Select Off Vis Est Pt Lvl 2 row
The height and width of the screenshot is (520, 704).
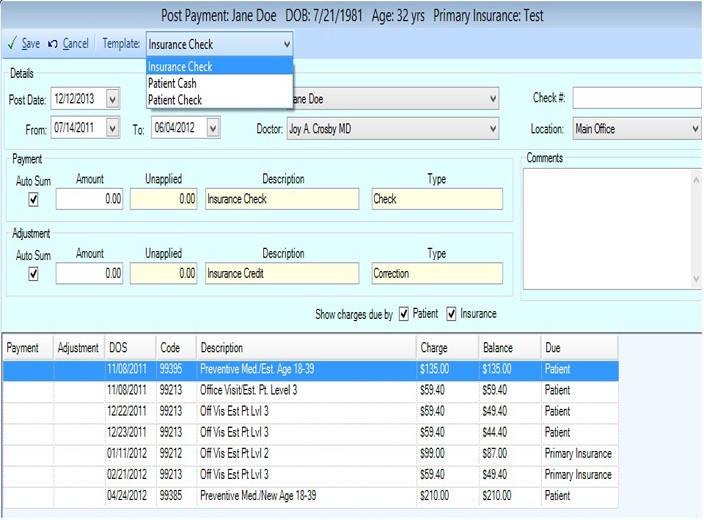click(311, 454)
